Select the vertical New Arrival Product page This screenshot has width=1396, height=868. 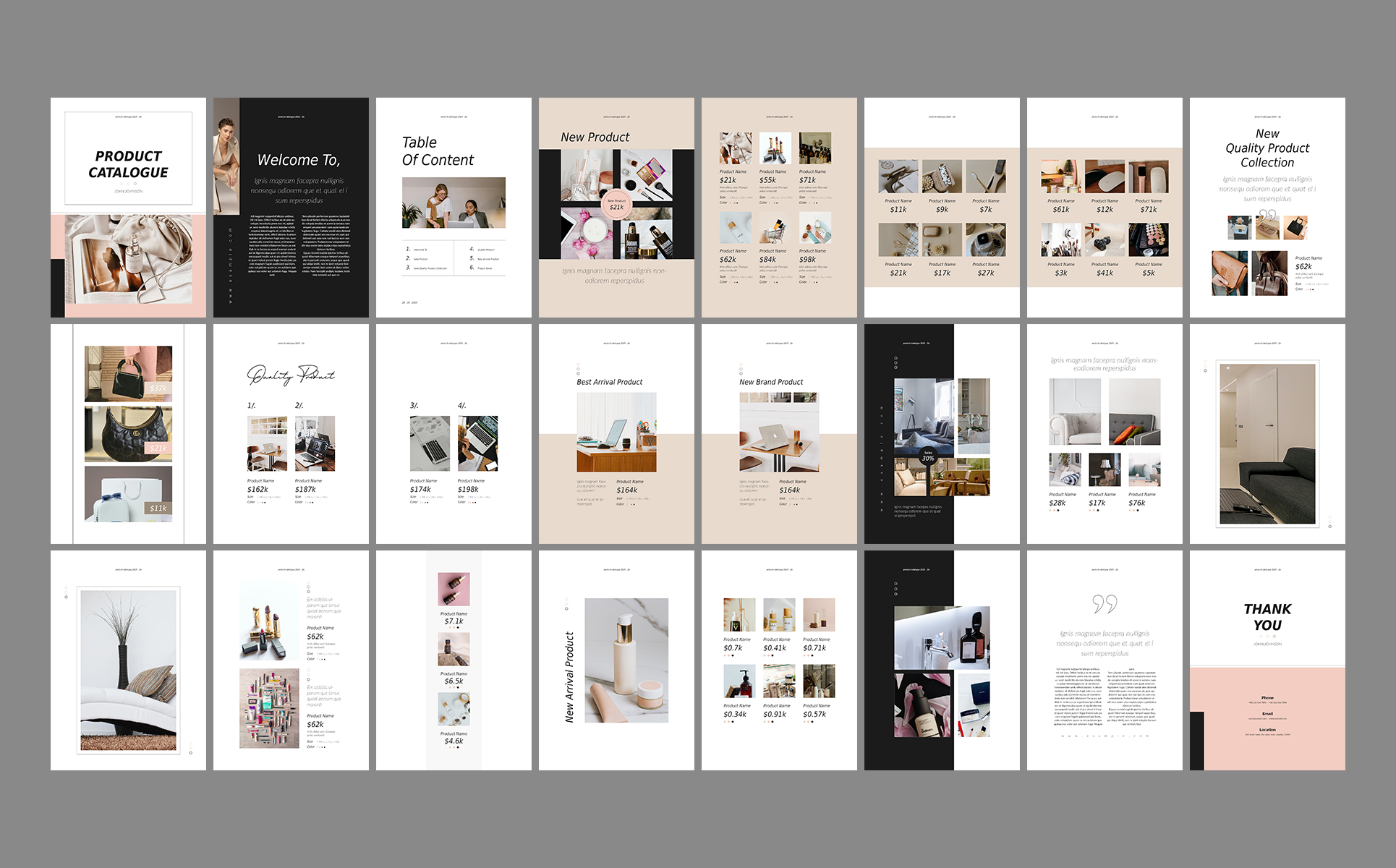point(616,660)
